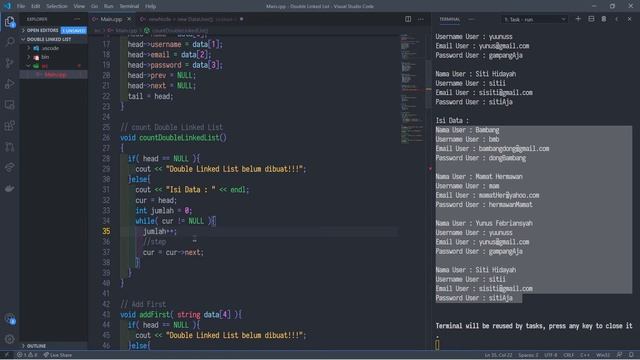Click cursor position Ln 35 status item
The width and height of the screenshot is (640, 360).
[498, 355]
